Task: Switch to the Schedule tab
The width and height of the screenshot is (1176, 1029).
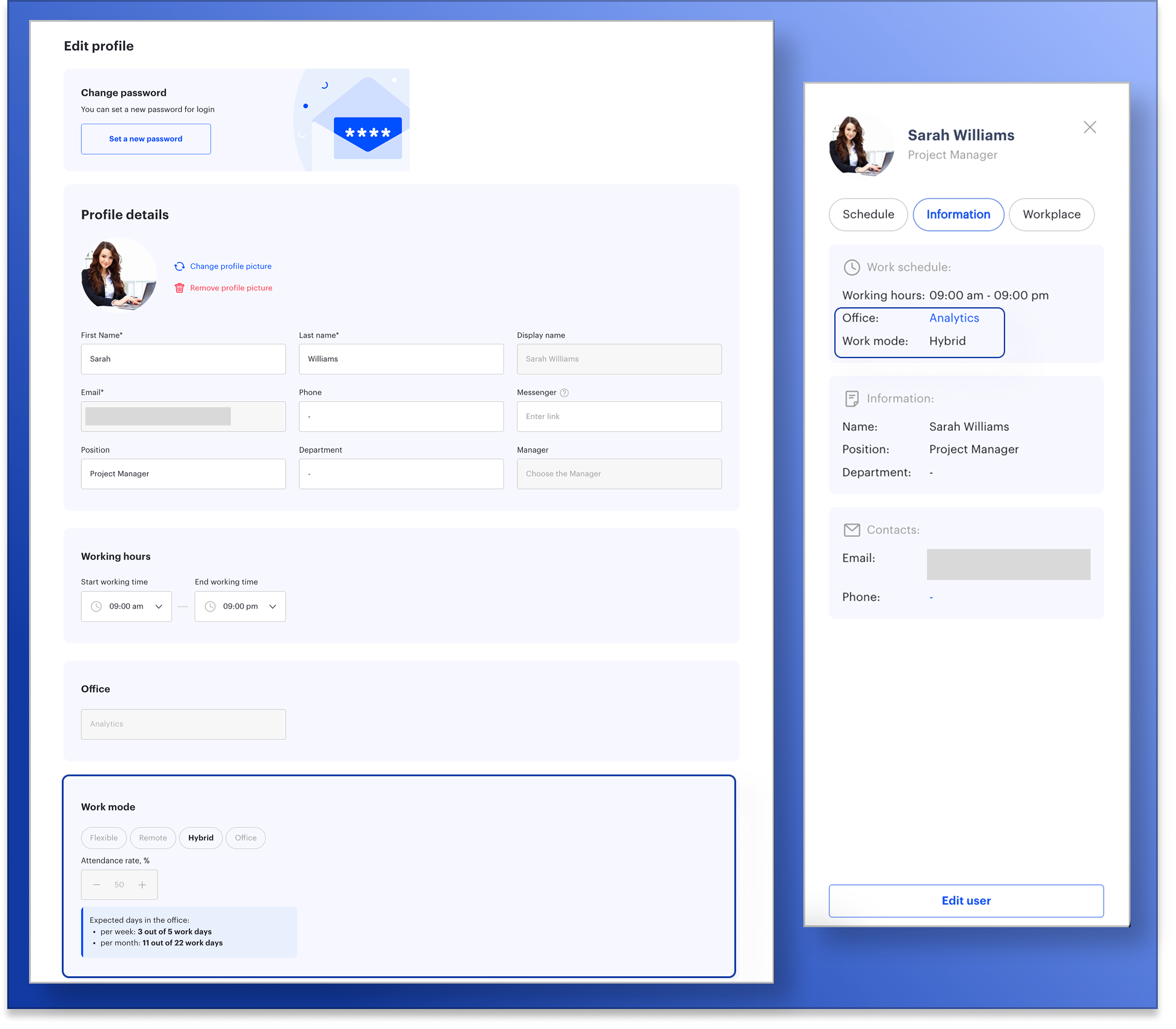Action: click(x=868, y=215)
